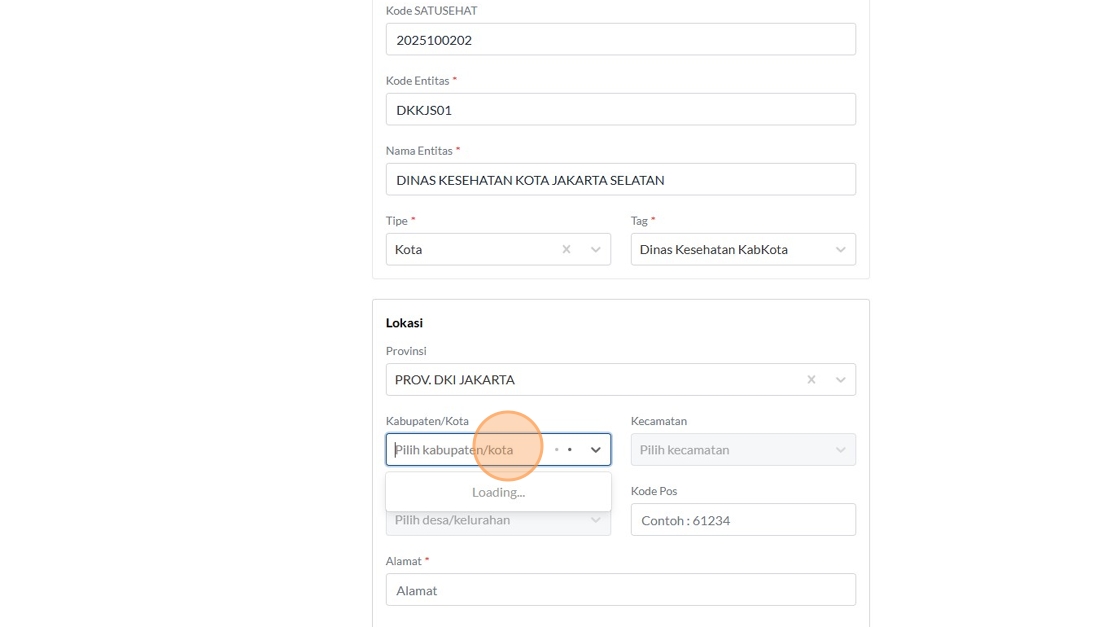This screenshot has width=1120, height=627.
Task: Click the Kecamatan dropdown chevron arrow
Action: 840,450
